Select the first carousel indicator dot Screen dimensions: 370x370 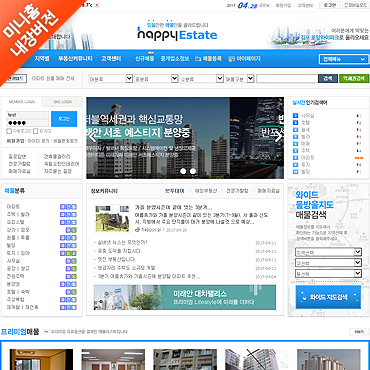pyautogui.click(x=183, y=171)
